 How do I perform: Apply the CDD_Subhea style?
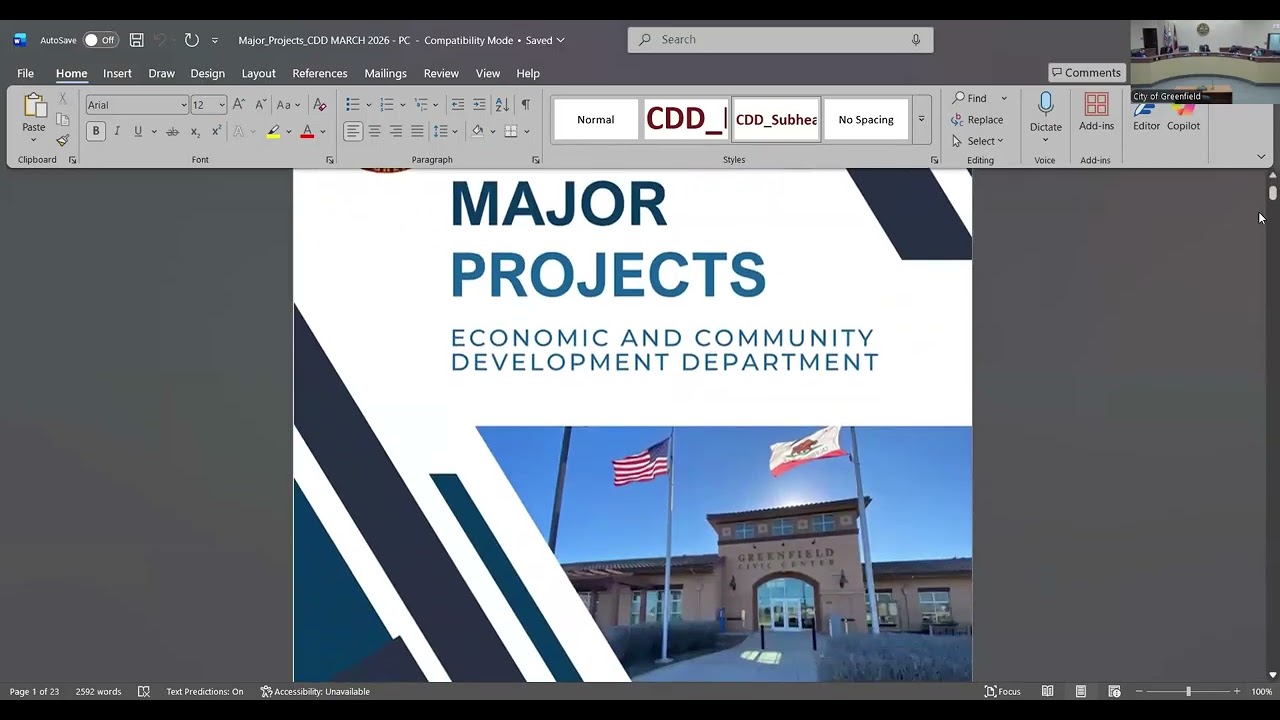click(776, 119)
